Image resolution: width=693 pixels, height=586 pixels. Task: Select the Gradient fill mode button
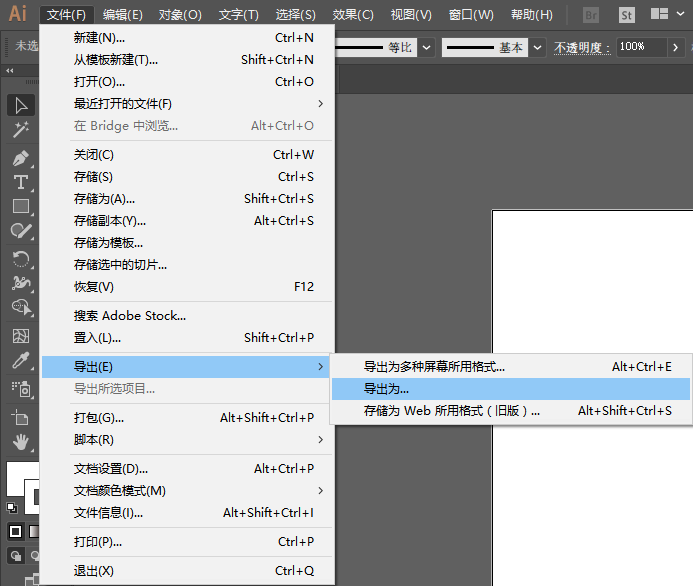[x=34, y=531]
